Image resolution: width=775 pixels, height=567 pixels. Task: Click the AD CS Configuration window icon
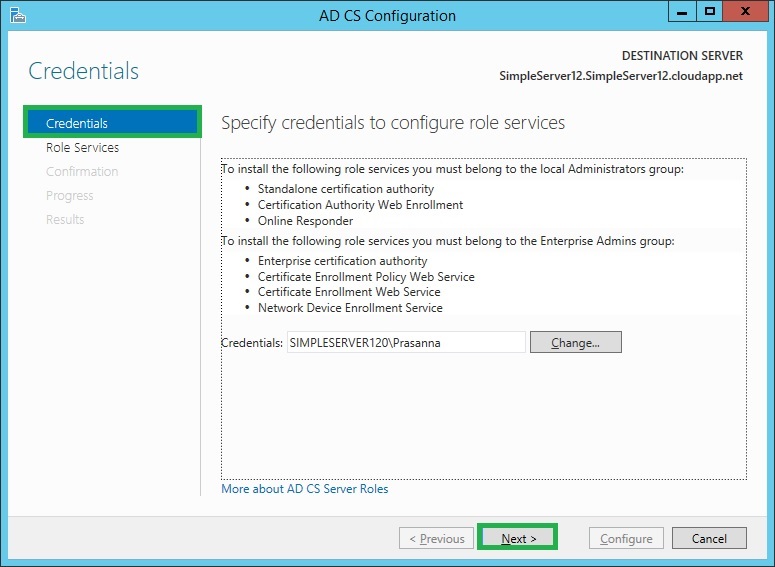pyautogui.click(x=15, y=15)
